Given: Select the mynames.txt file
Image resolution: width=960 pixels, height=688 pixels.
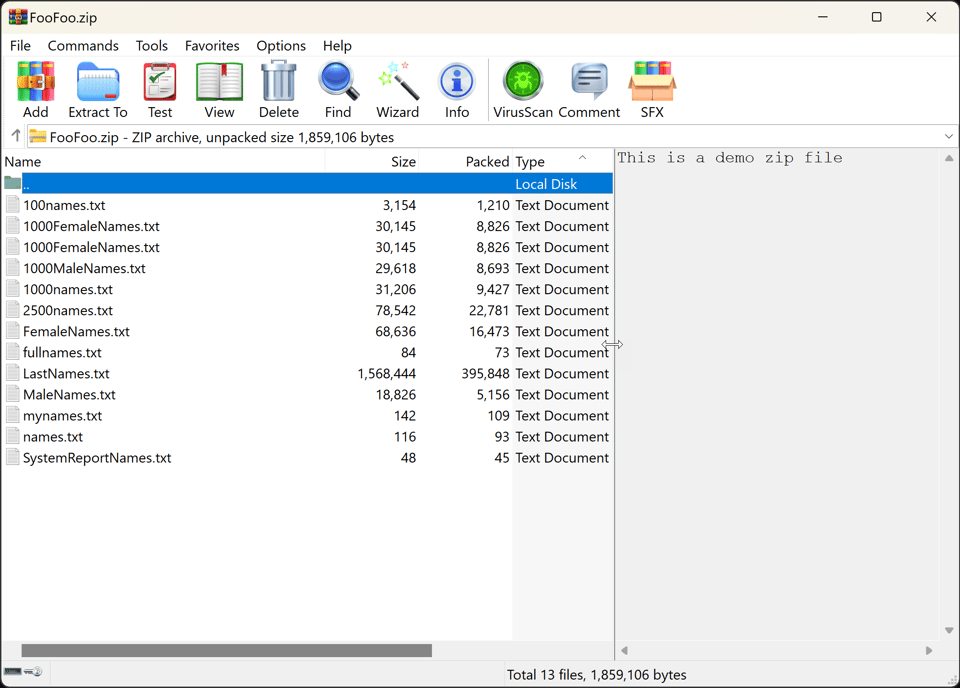Looking at the screenshot, I should click(62, 416).
